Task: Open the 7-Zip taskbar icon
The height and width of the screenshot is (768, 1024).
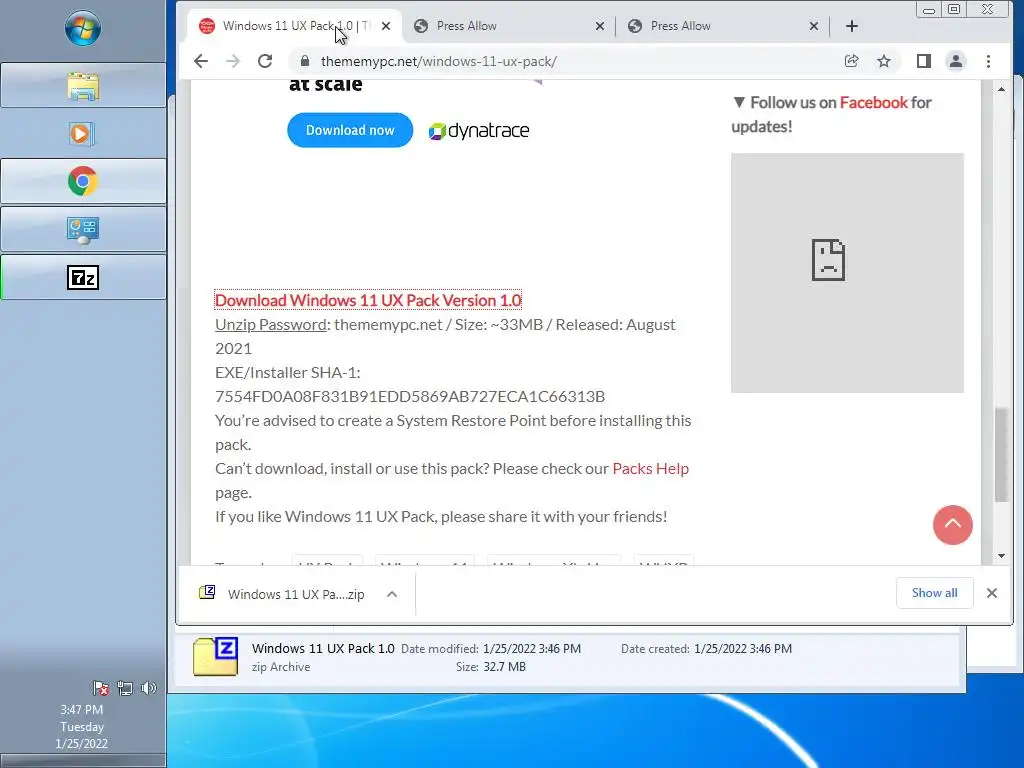Action: (83, 278)
